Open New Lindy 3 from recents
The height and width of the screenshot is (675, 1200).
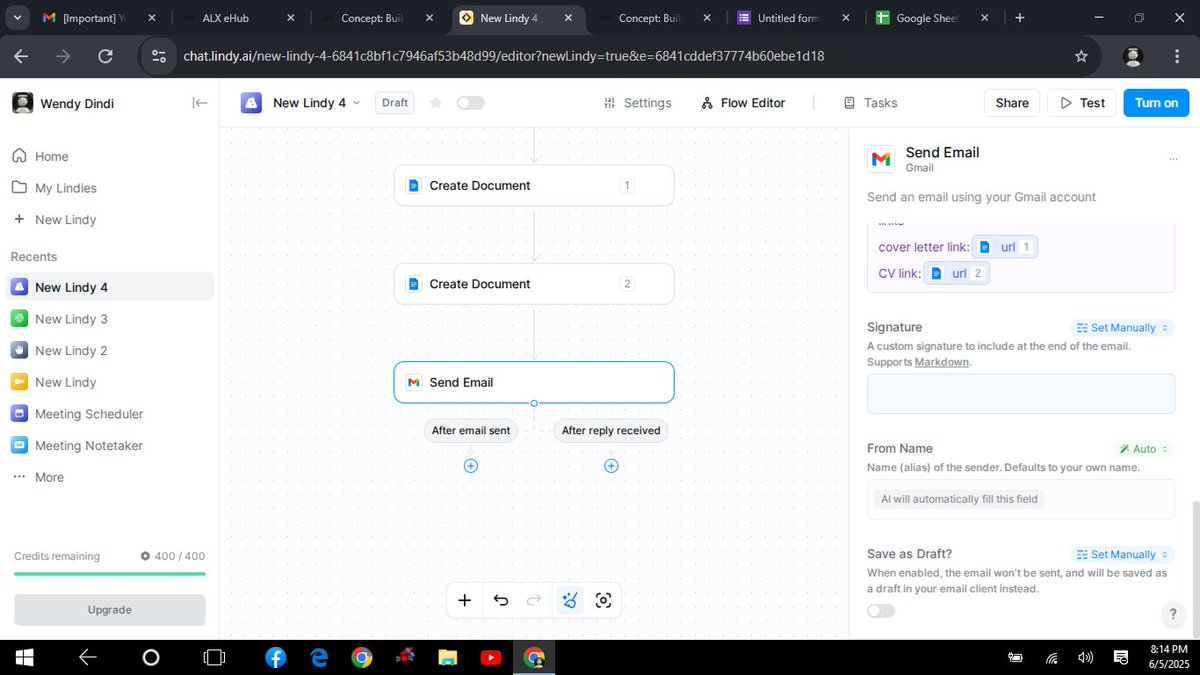tap(109, 319)
